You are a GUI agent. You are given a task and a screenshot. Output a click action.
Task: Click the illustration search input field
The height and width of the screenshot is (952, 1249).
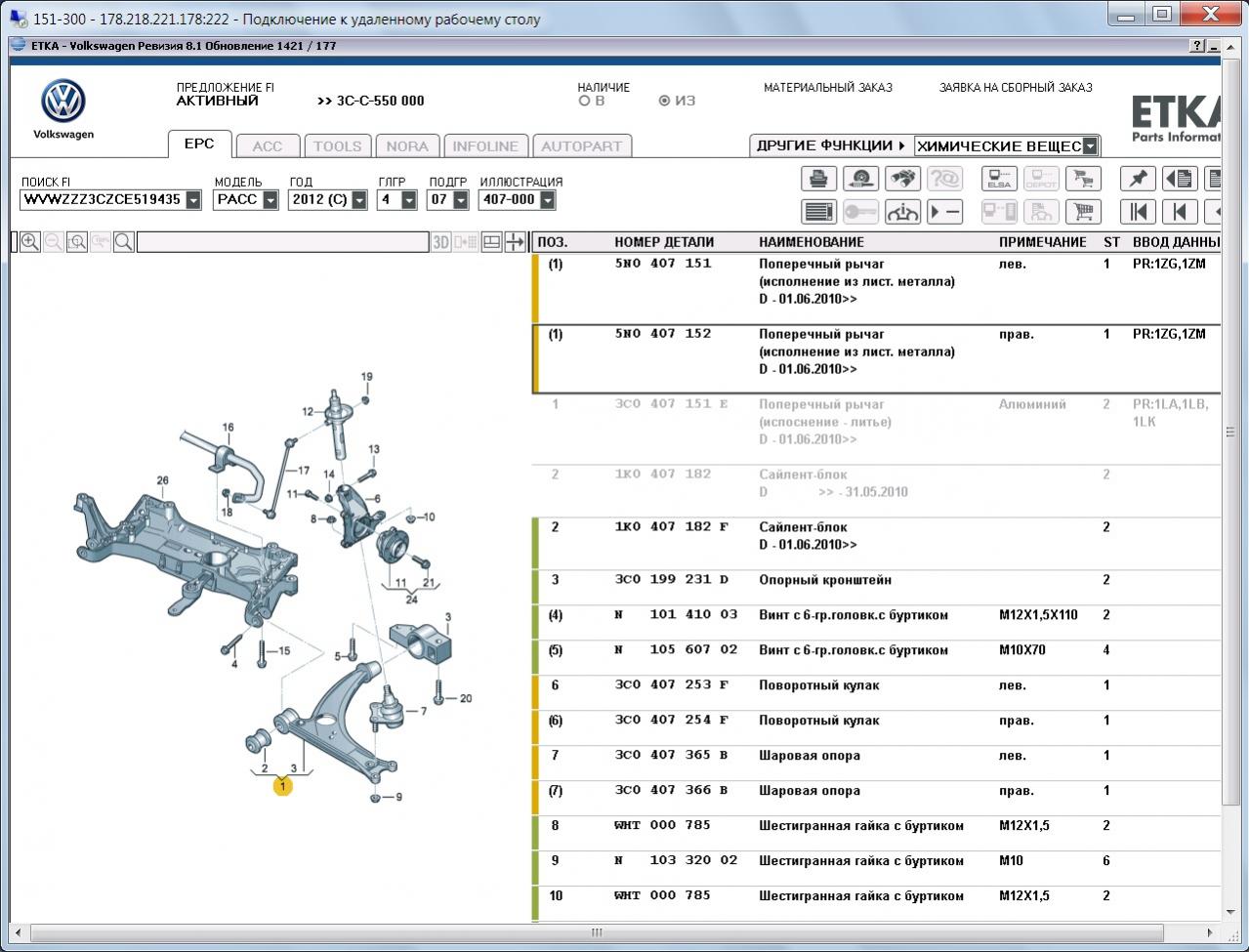coord(283,242)
